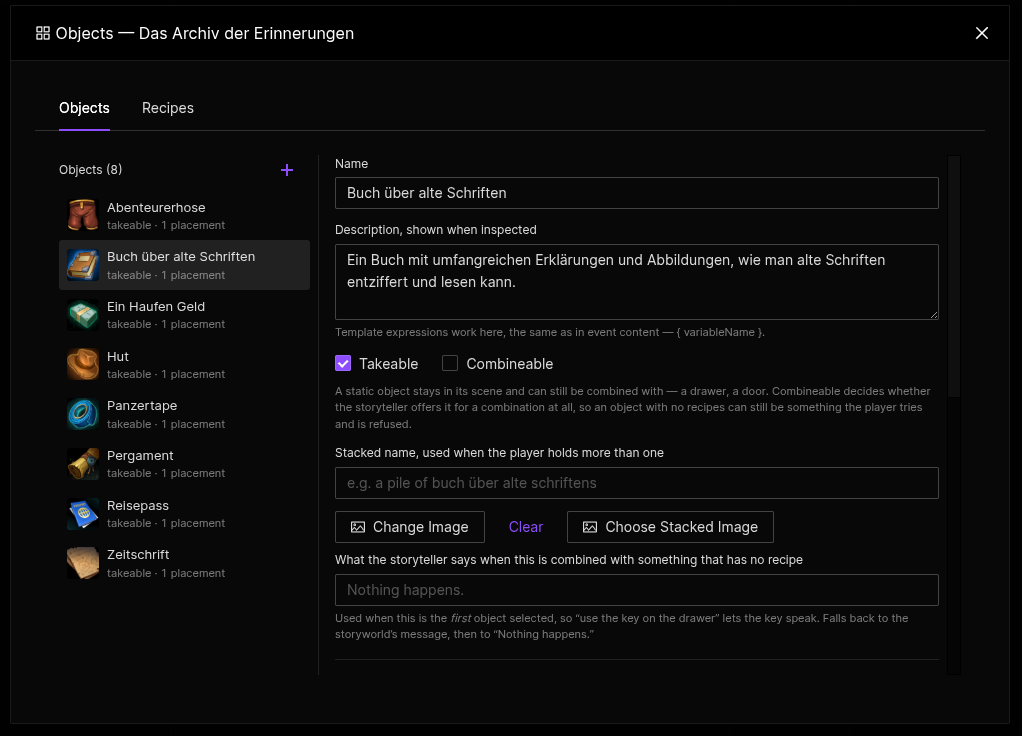Click the Clear image link
This screenshot has width=1022, height=736.
pos(525,527)
